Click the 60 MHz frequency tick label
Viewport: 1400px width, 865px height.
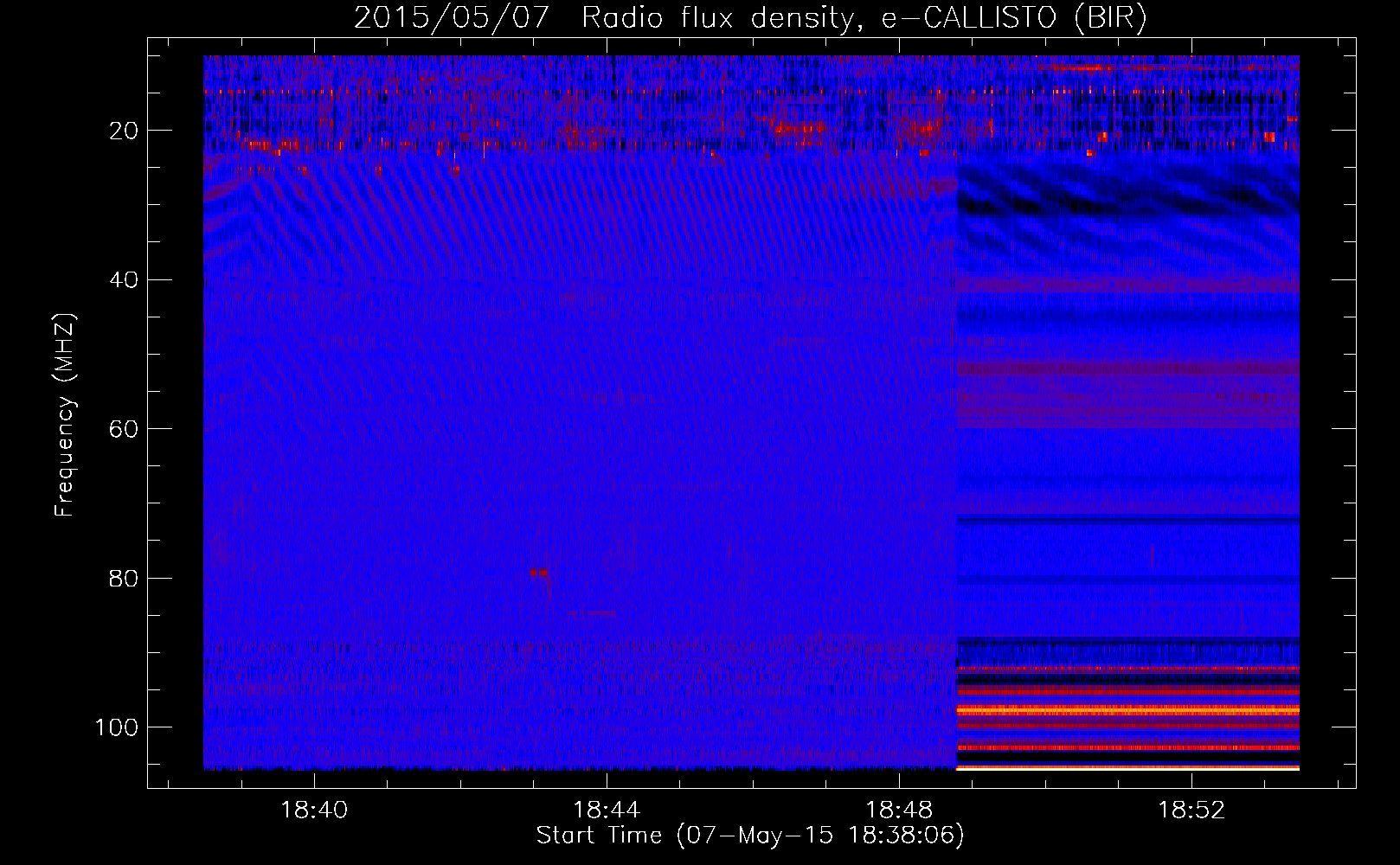click(124, 429)
